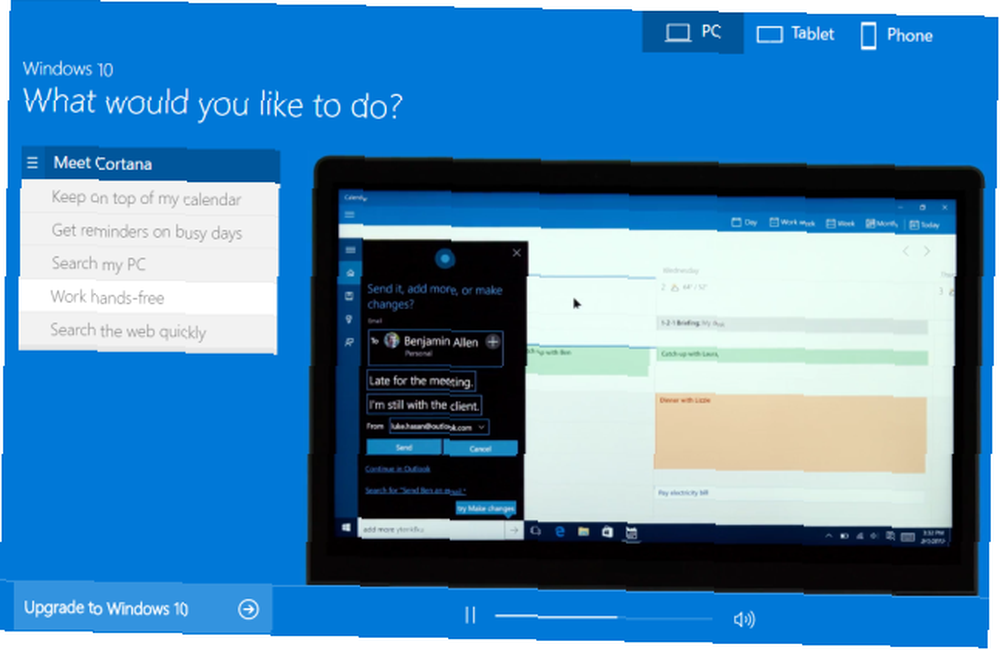Open Cortana hamburger menu in sidebar
This screenshot has width=1000, height=650.
[350, 250]
